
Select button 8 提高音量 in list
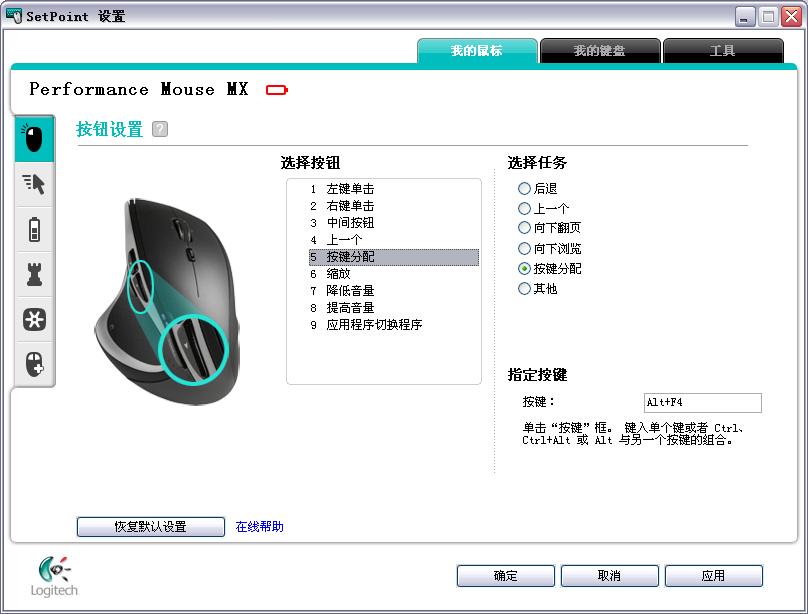(394, 308)
